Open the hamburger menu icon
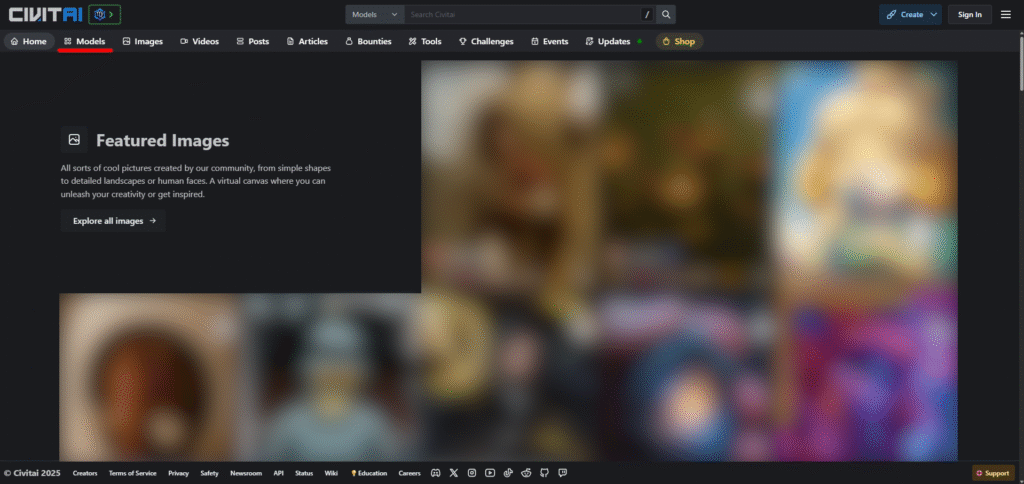 coord(1005,14)
